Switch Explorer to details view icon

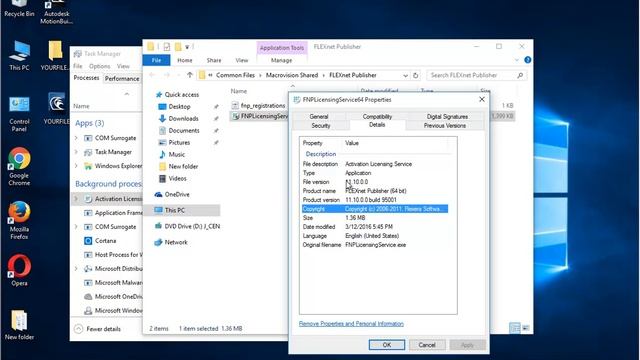pos(515,328)
